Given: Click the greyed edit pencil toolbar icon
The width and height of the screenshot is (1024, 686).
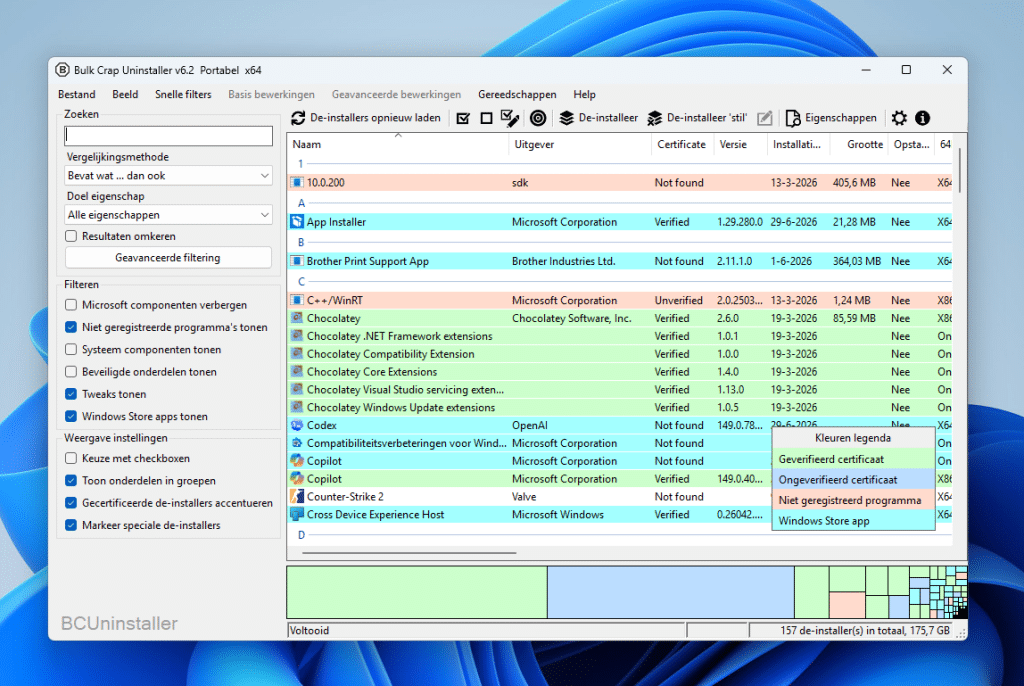Looking at the screenshot, I should (764, 118).
